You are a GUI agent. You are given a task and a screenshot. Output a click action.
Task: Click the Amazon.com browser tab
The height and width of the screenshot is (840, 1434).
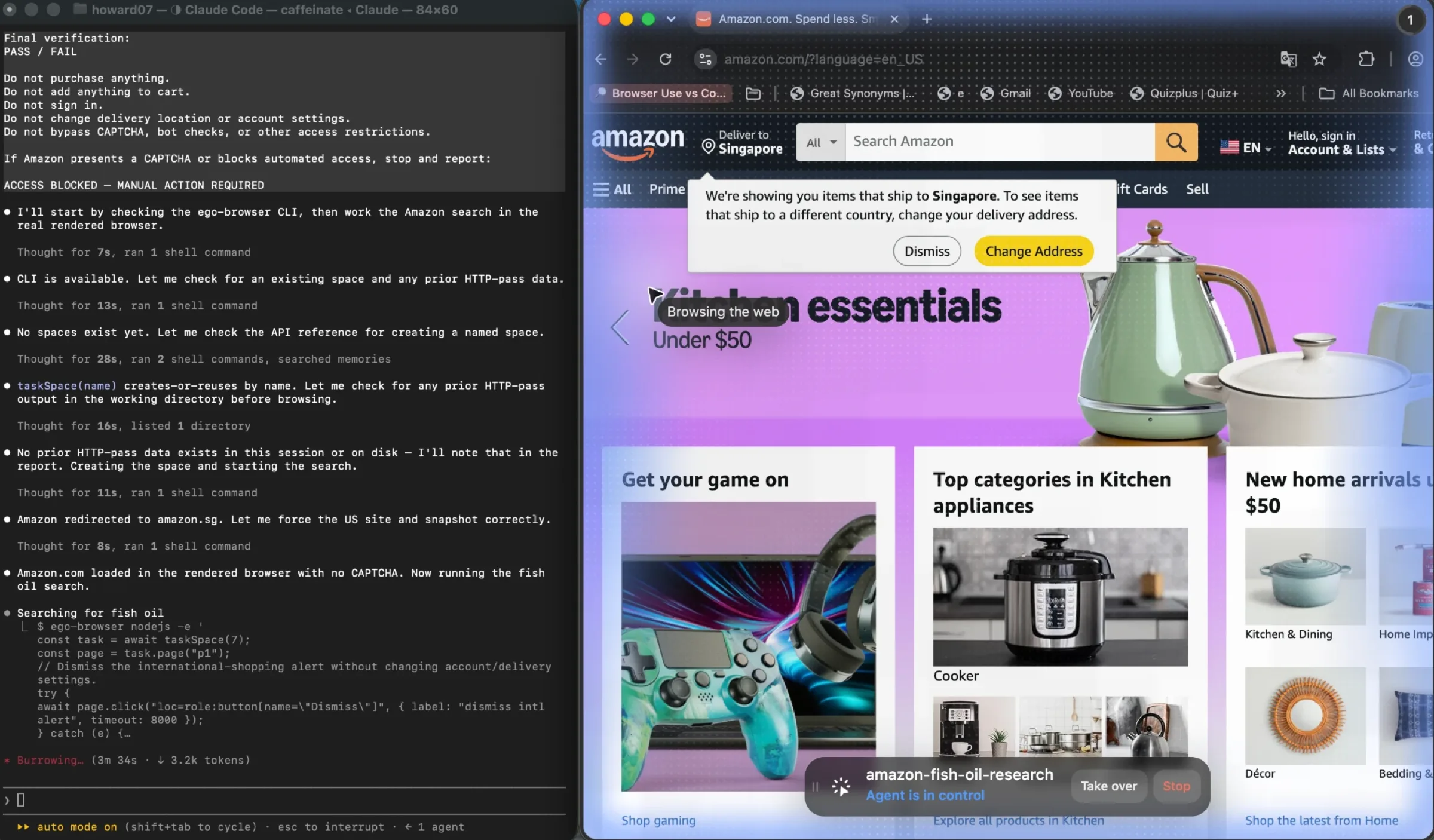coord(797,19)
